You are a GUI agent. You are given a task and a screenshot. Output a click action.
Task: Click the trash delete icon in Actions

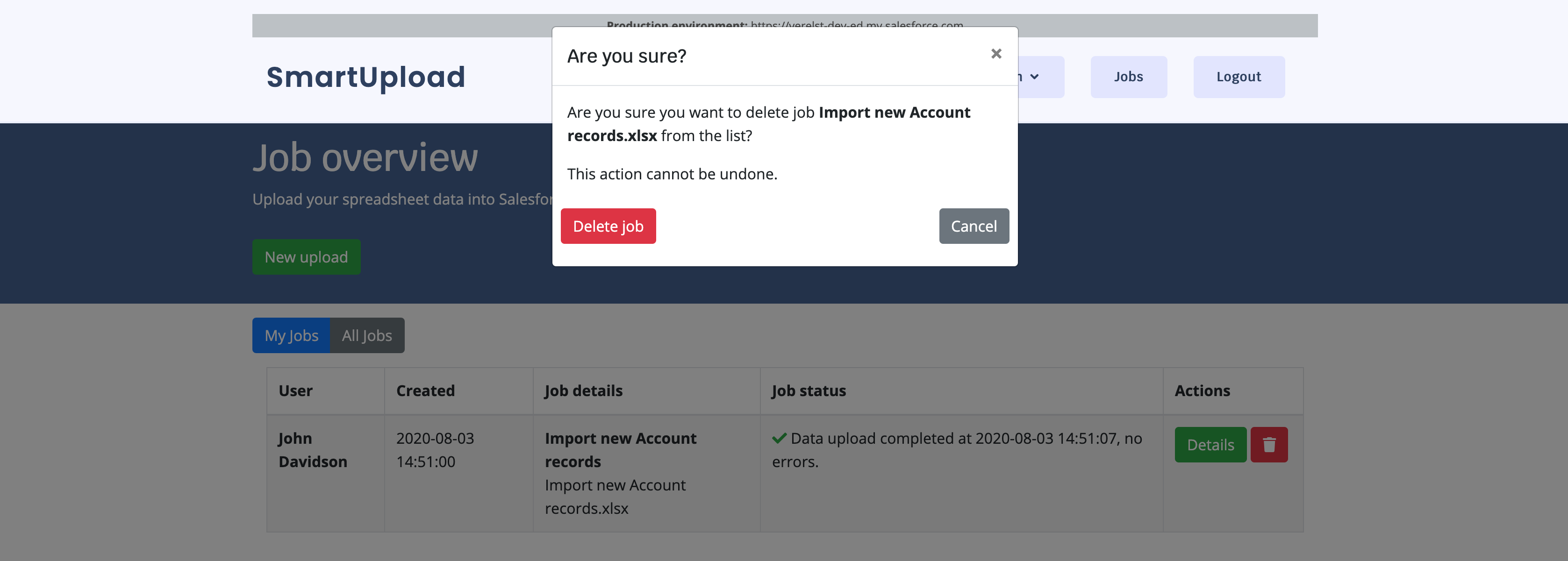[x=1268, y=445]
